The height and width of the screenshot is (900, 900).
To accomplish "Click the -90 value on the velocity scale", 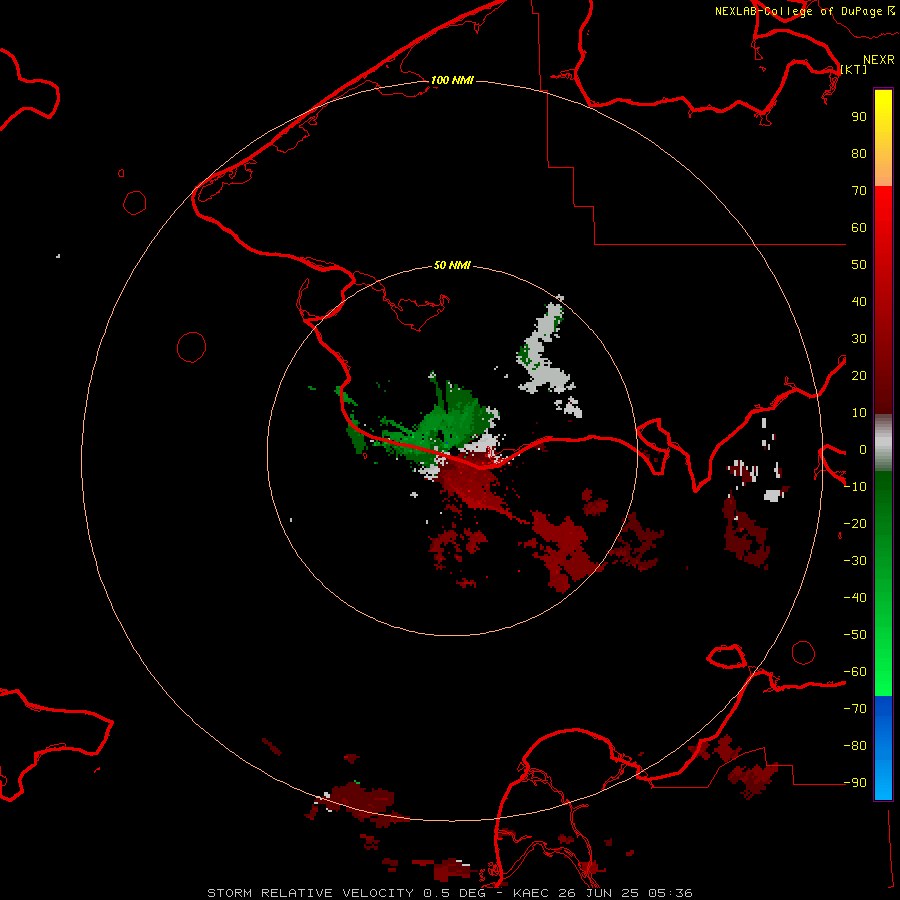I will [x=855, y=783].
